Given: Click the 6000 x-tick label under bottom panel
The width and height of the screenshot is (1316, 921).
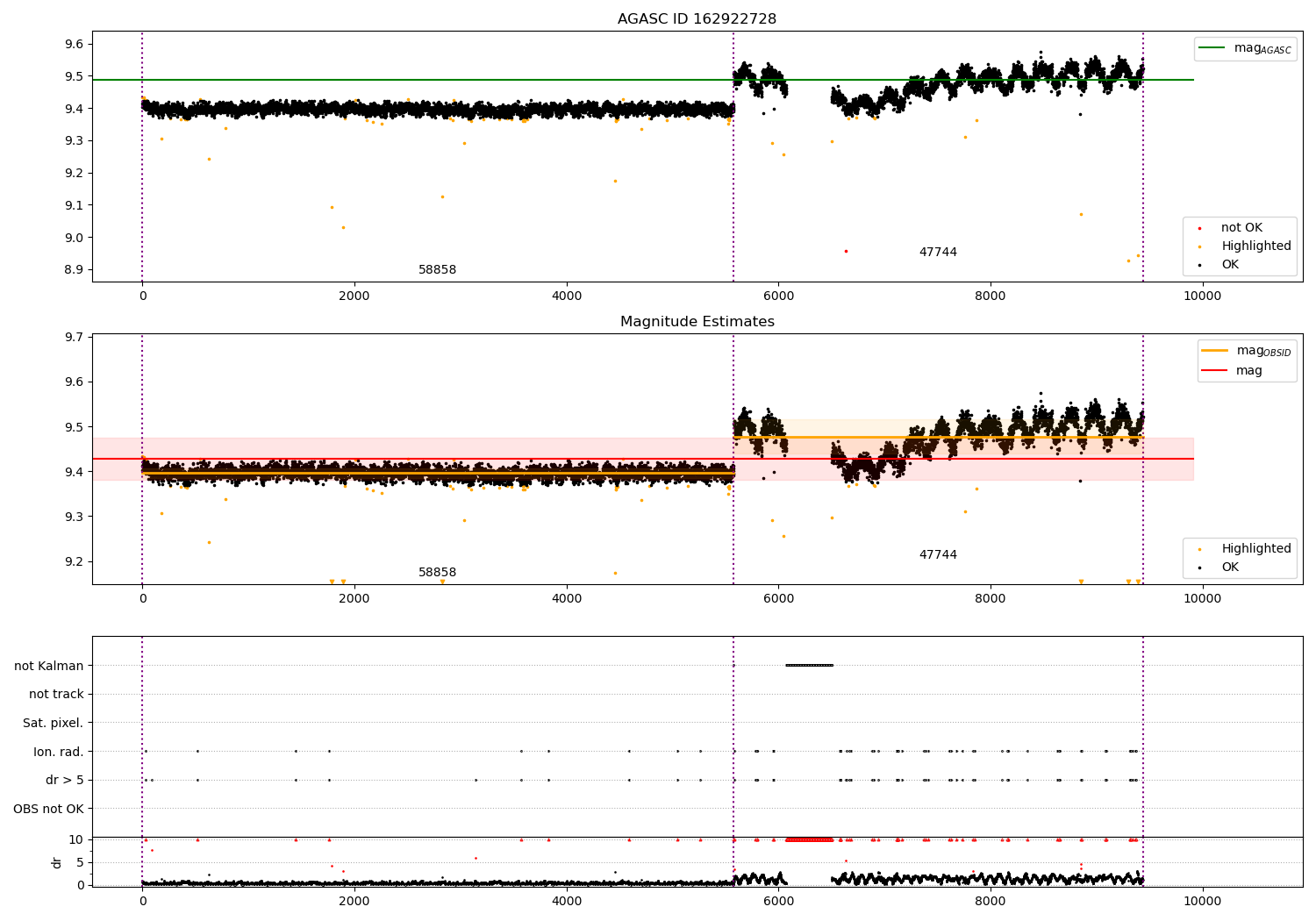Looking at the screenshot, I should coord(778,901).
